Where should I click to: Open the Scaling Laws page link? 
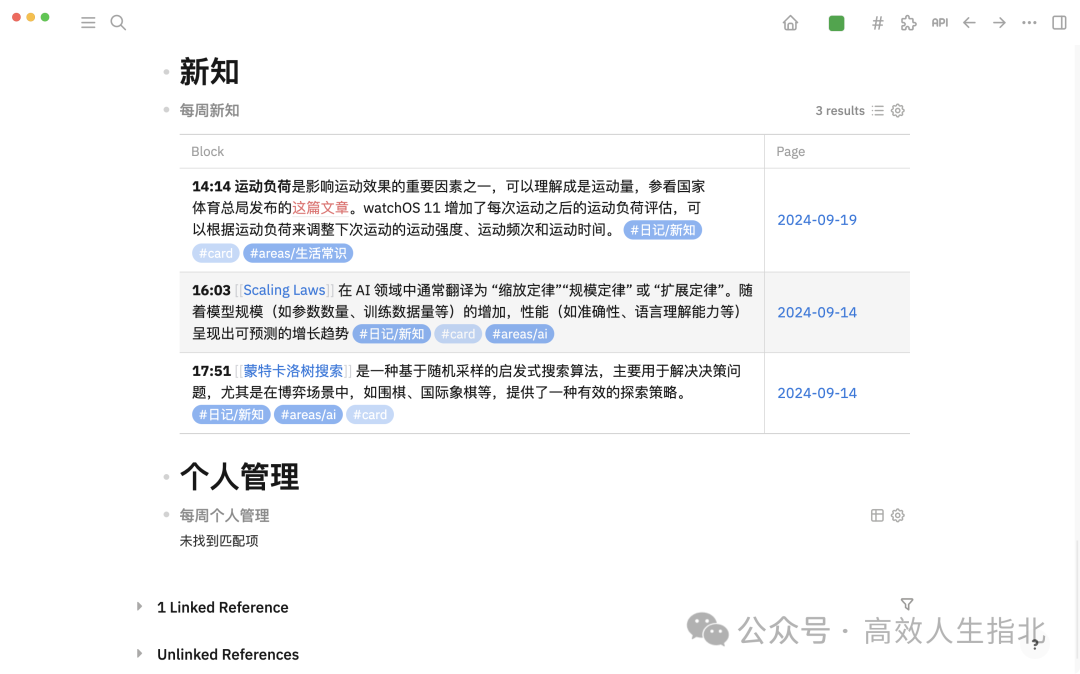(284, 289)
